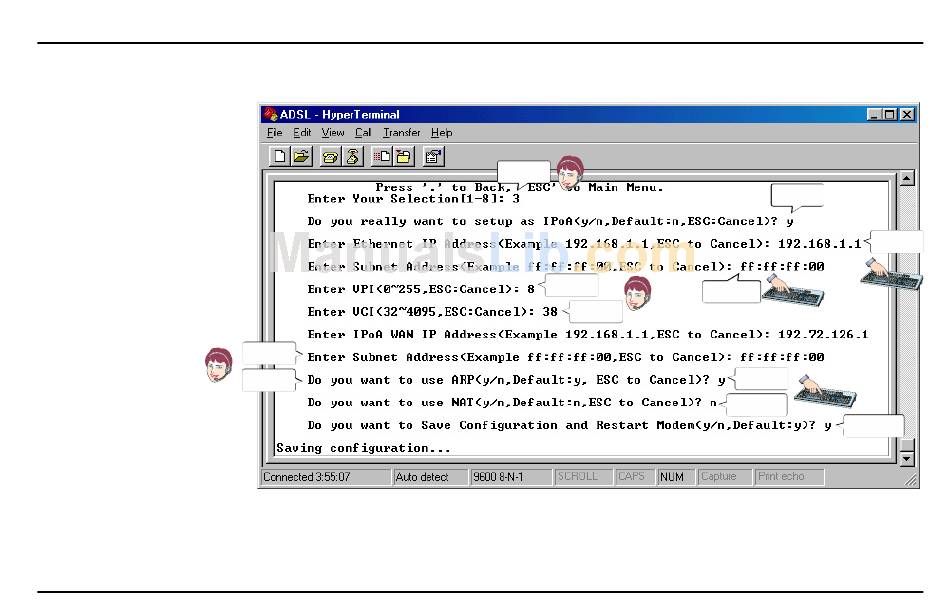Click the 'Save Configuration and Restart Modem' line
The image size is (950, 614).
pyautogui.click(x=570, y=425)
